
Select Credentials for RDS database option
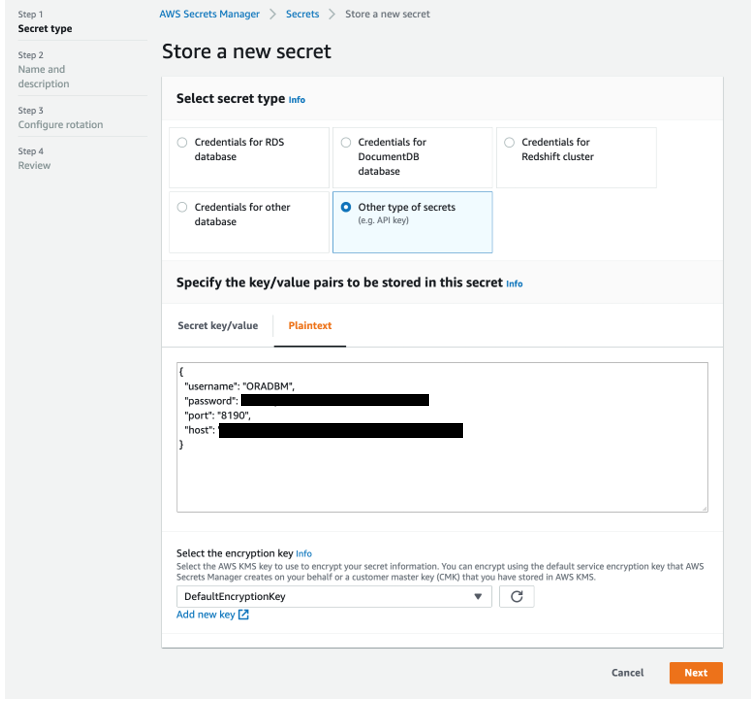point(182,143)
